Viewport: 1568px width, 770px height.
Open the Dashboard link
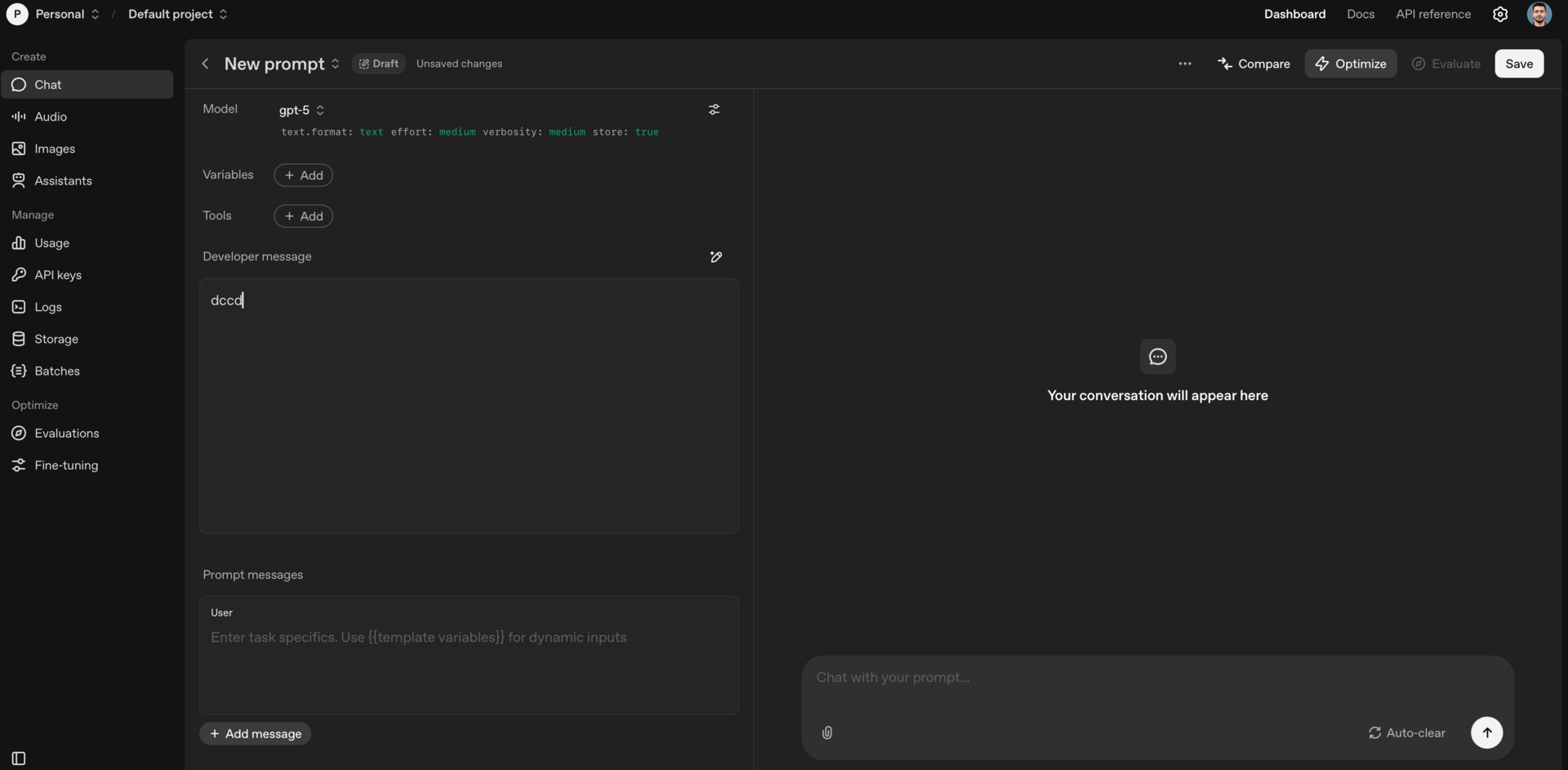(x=1295, y=14)
